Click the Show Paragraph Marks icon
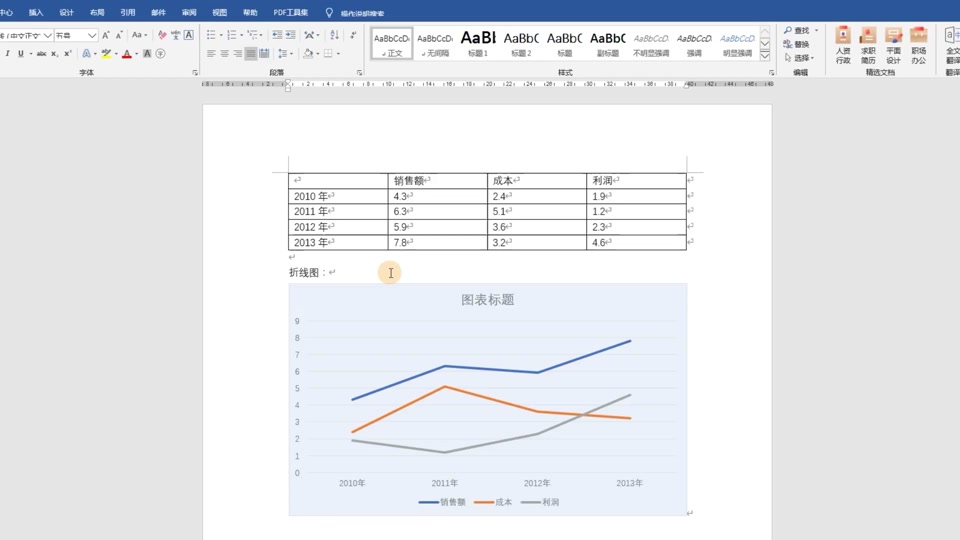The image size is (960, 540). pos(353,36)
